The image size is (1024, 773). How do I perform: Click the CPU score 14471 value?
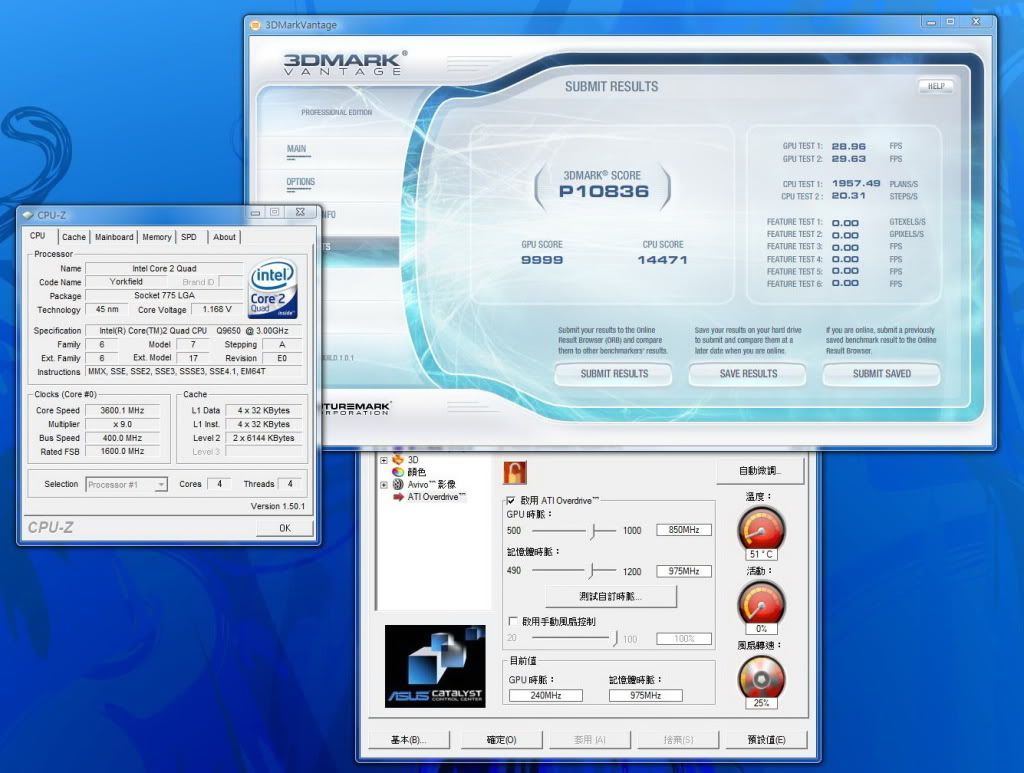[662, 260]
